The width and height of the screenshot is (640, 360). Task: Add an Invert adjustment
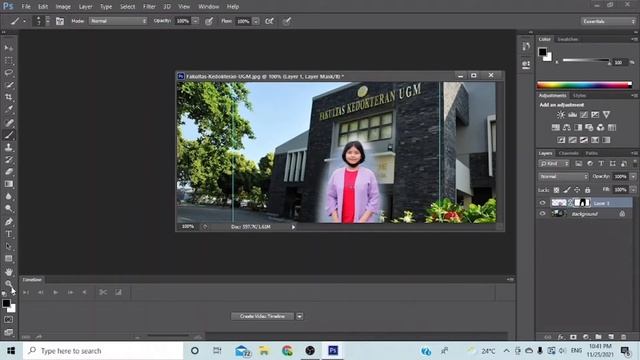(562, 140)
